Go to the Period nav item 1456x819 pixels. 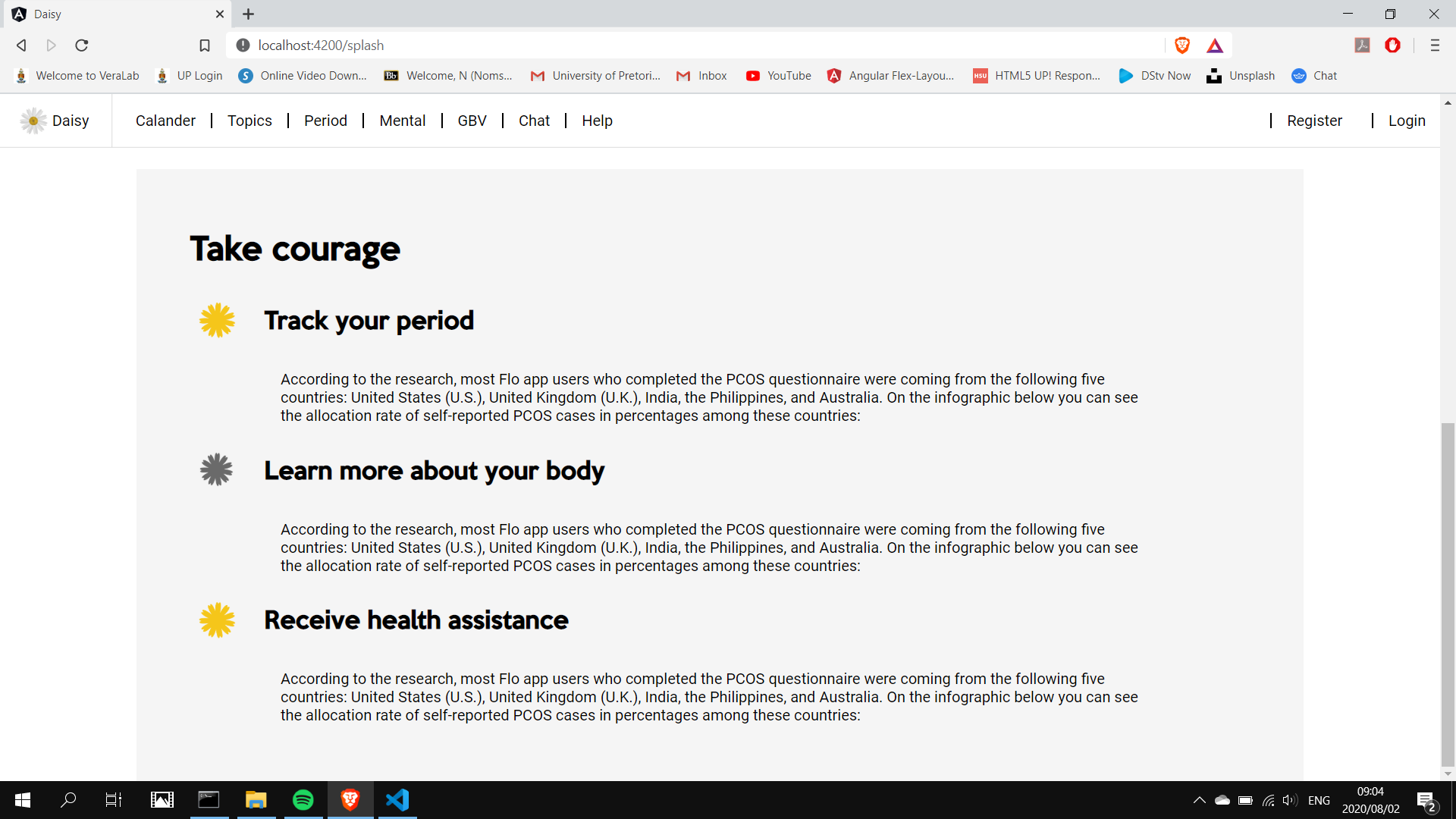point(325,121)
